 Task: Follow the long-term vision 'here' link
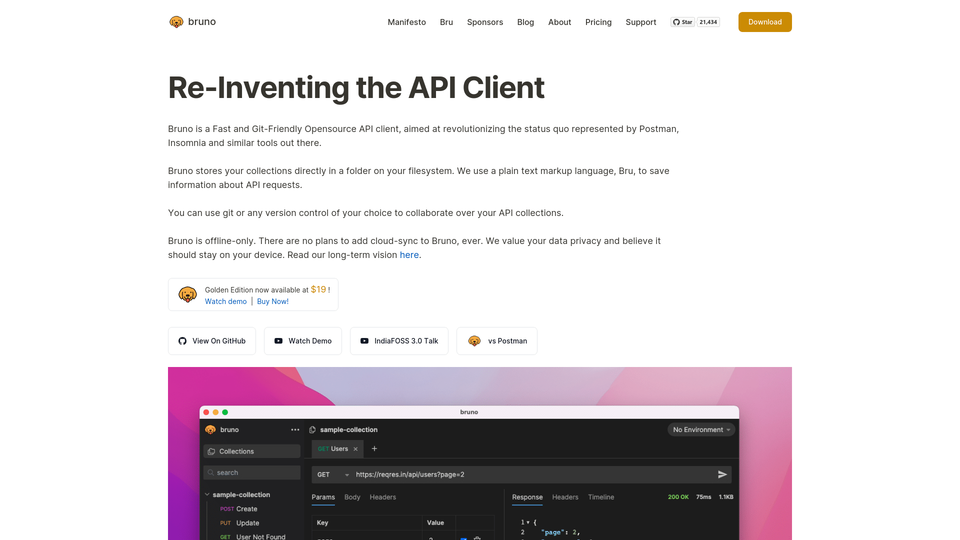click(x=409, y=255)
